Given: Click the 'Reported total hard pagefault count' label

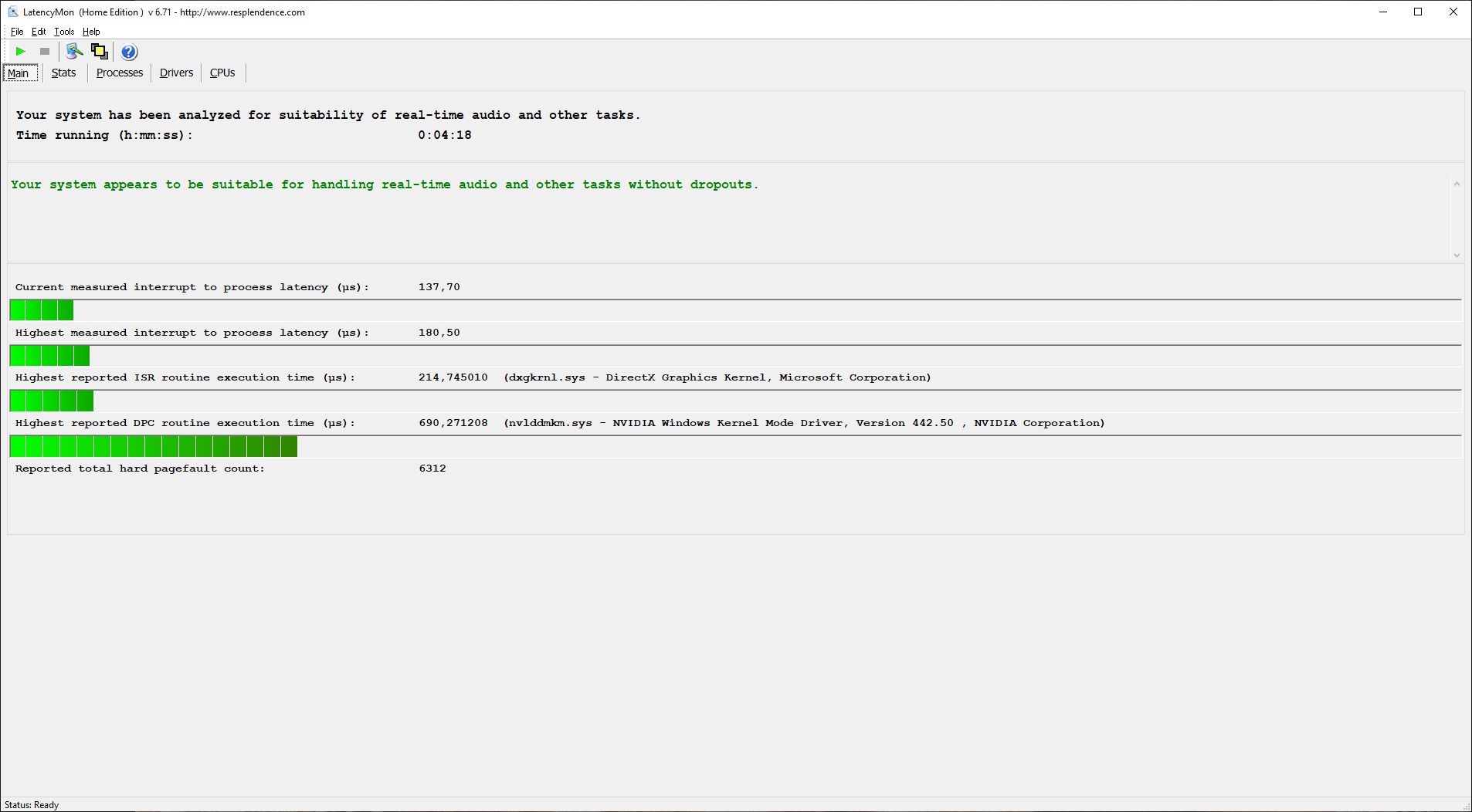Looking at the screenshot, I should pyautogui.click(x=140, y=469).
